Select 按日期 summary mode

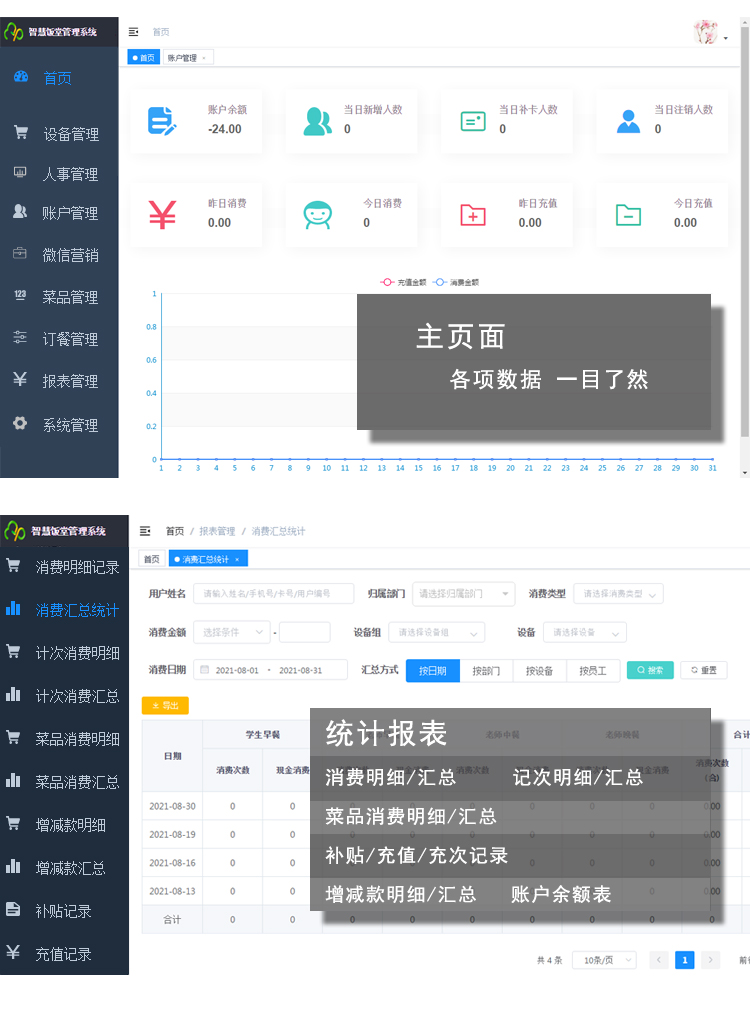point(432,671)
